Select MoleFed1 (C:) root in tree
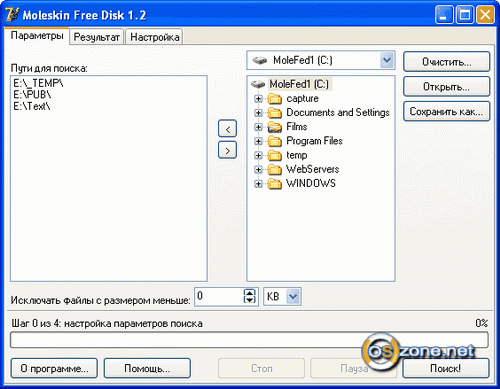500x389 pixels. point(299,84)
